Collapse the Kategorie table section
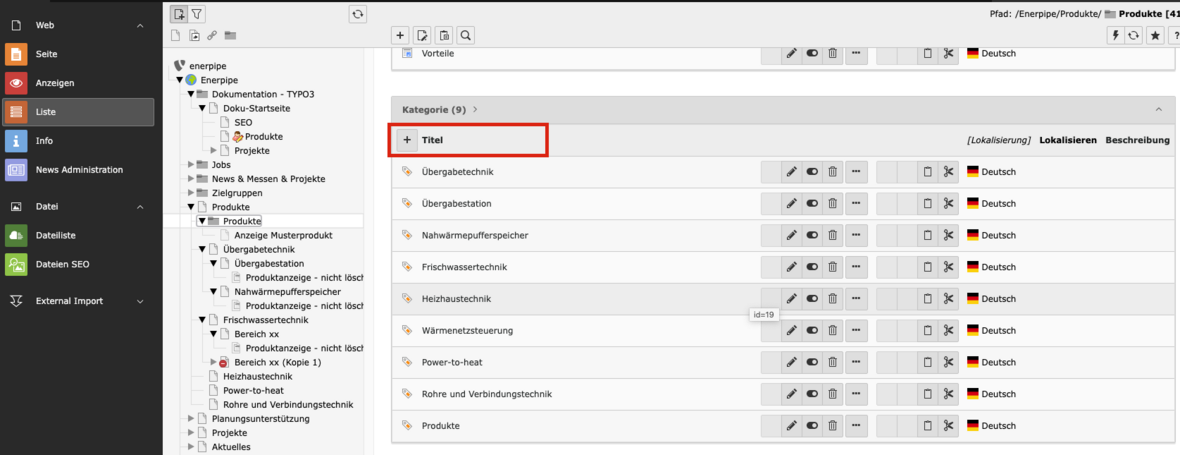1180x455 pixels. click(x=1159, y=110)
